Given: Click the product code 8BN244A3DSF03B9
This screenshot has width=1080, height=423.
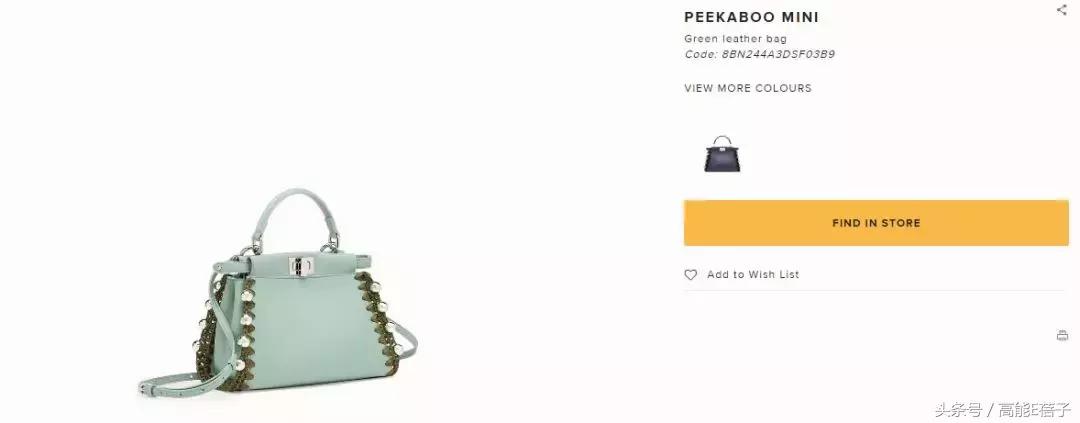Looking at the screenshot, I should 778,54.
